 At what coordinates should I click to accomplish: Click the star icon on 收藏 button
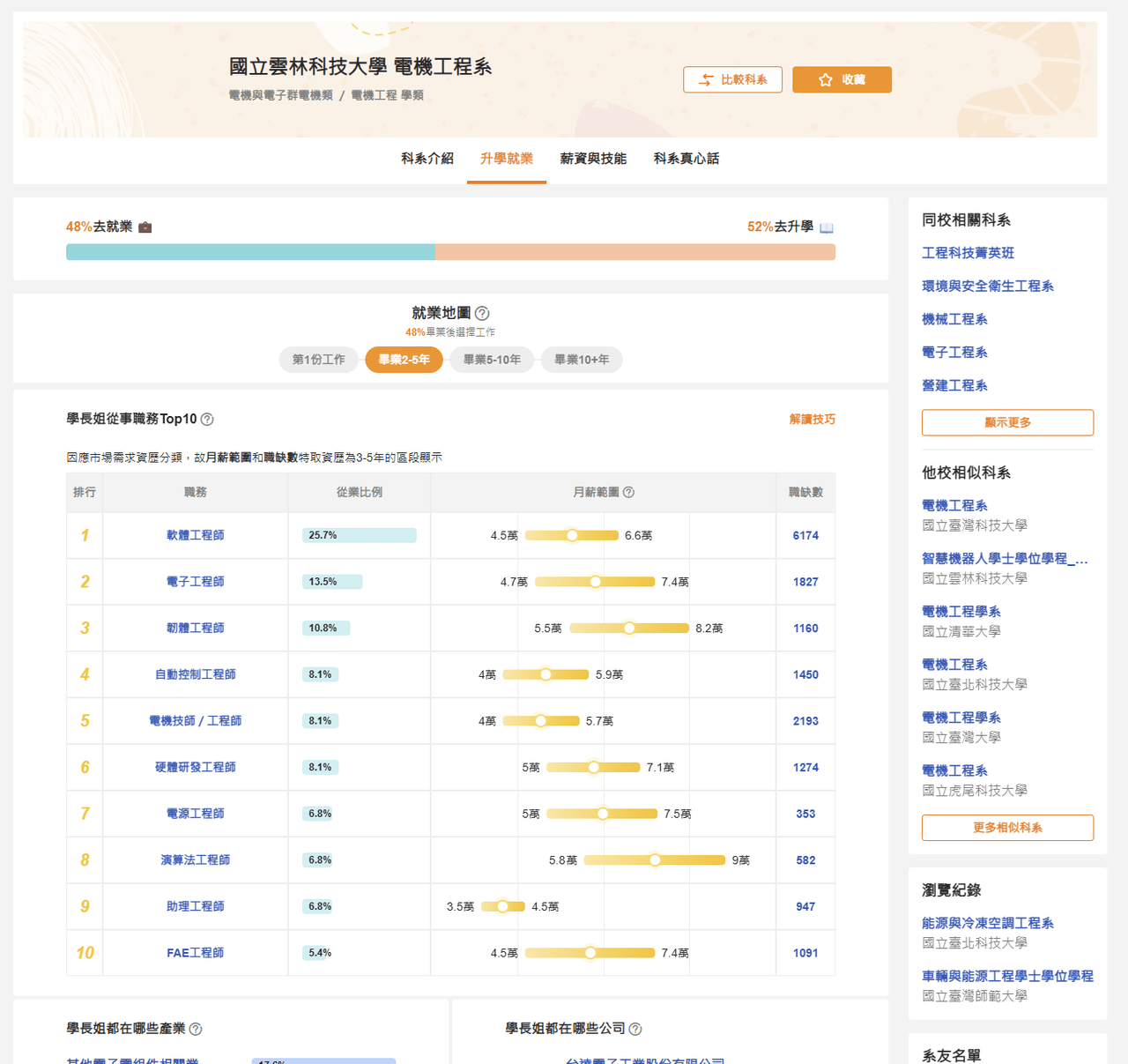(826, 80)
